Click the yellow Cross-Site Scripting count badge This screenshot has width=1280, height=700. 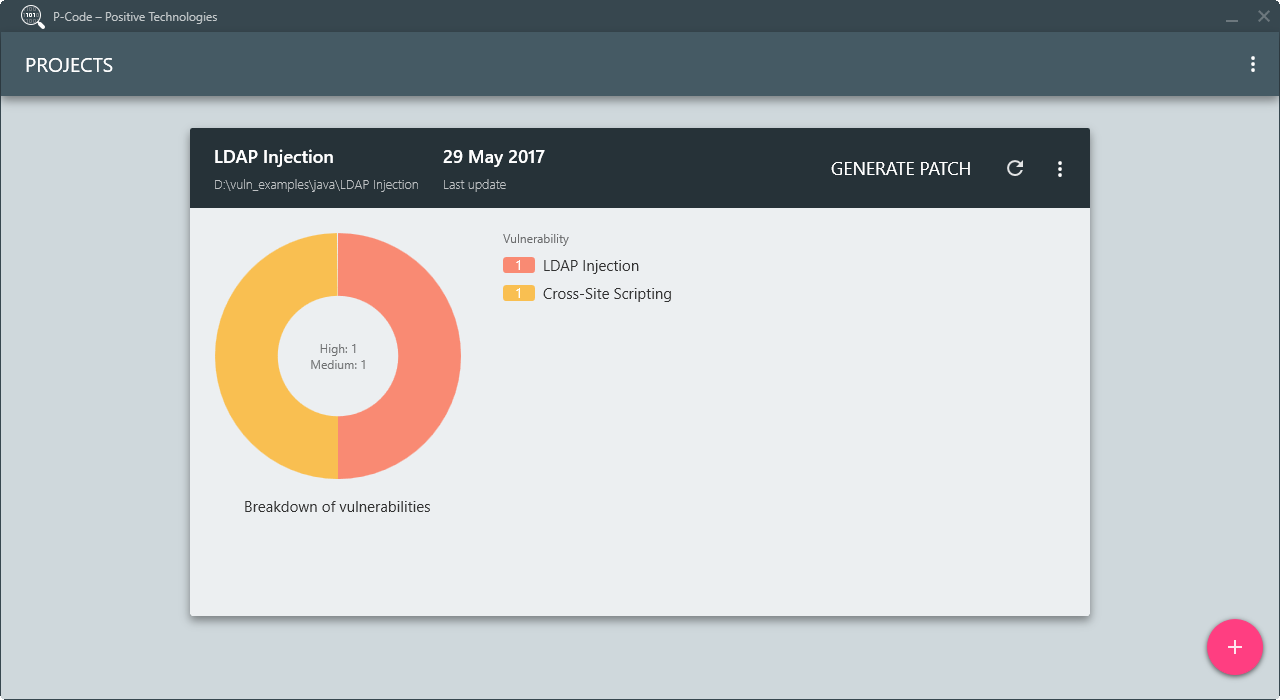[x=518, y=294]
